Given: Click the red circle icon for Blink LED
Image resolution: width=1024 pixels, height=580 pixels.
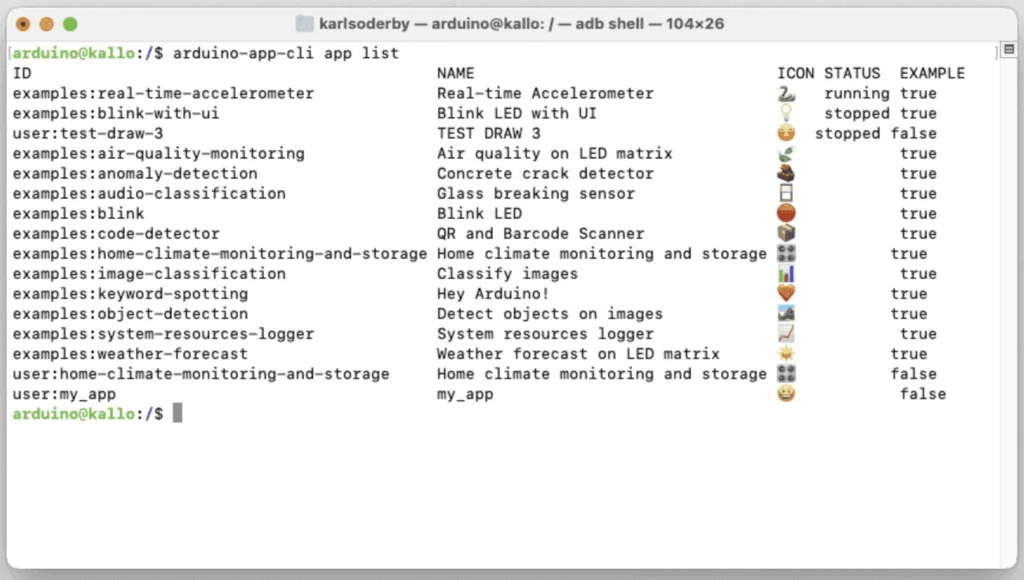Looking at the screenshot, I should click(786, 214).
